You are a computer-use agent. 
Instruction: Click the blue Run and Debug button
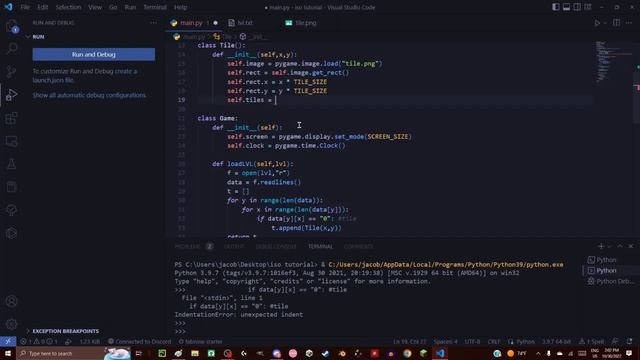pos(93,54)
